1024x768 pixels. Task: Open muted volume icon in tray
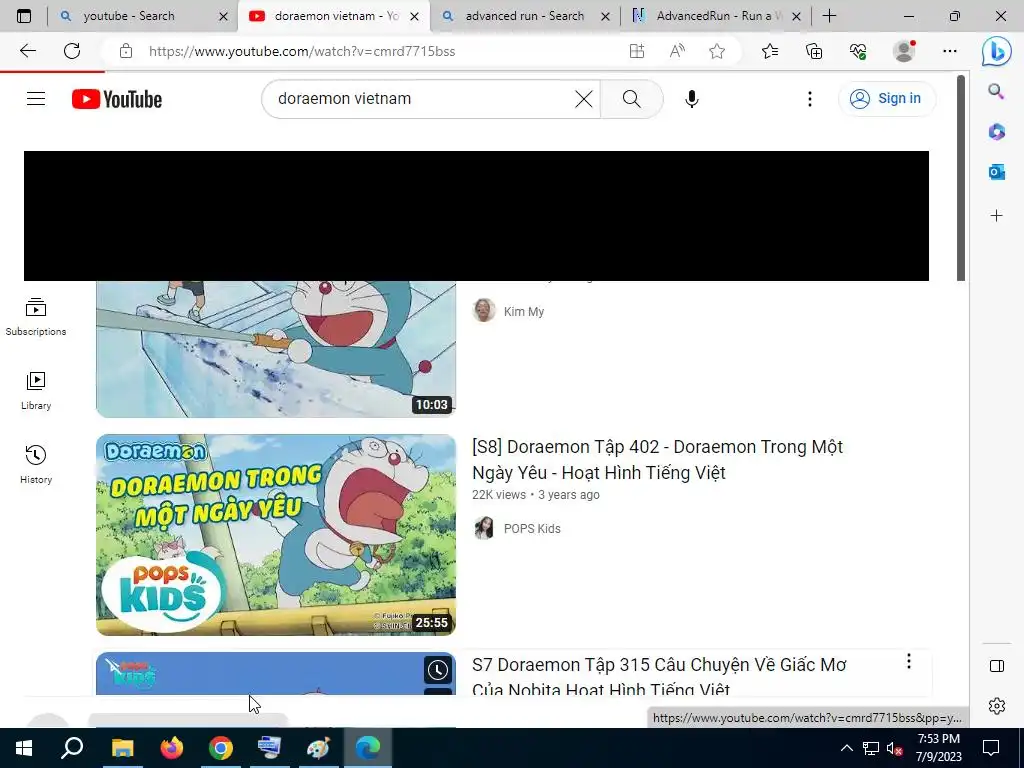[894, 748]
